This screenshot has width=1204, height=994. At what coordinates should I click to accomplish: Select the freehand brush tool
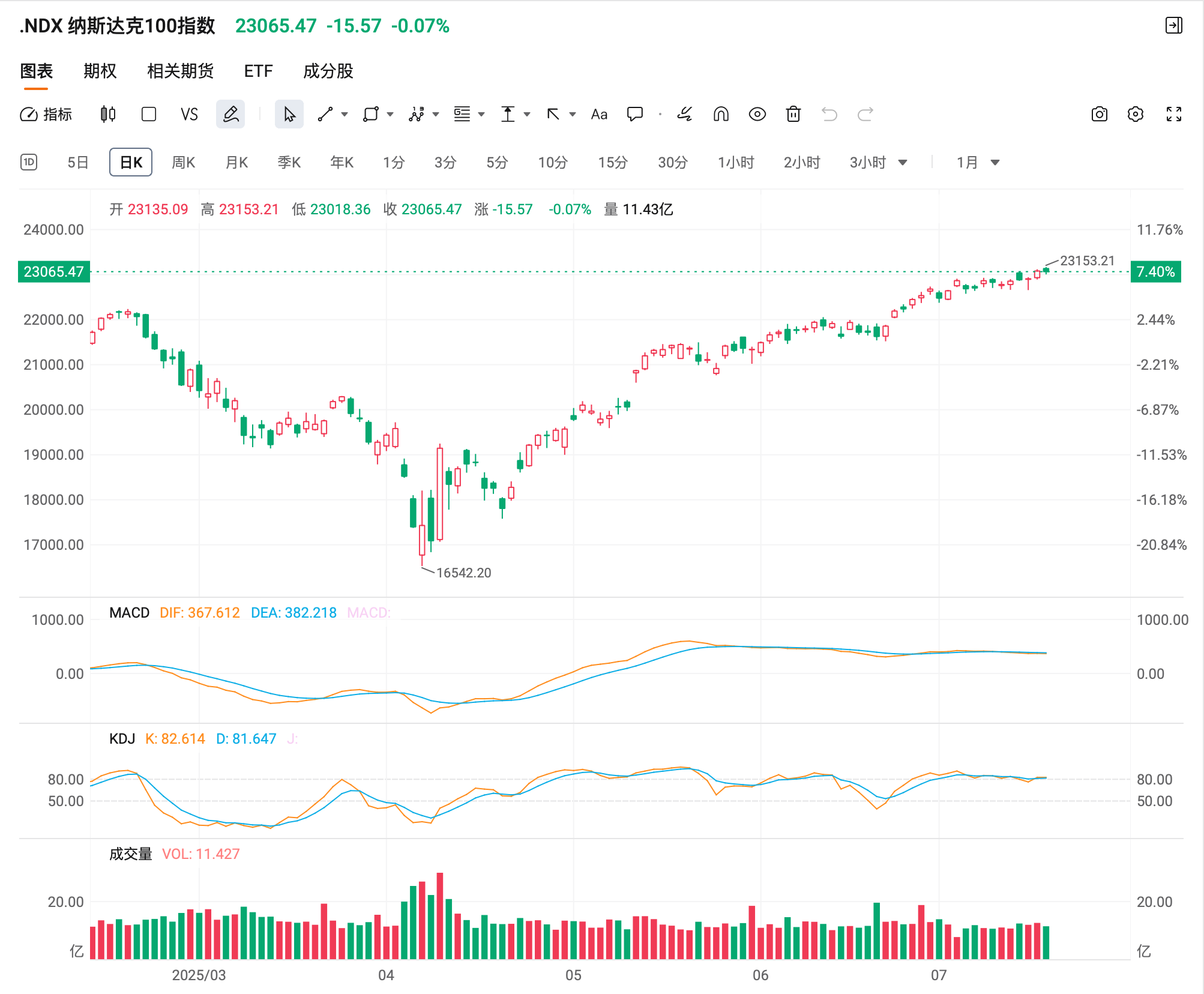tap(685, 114)
